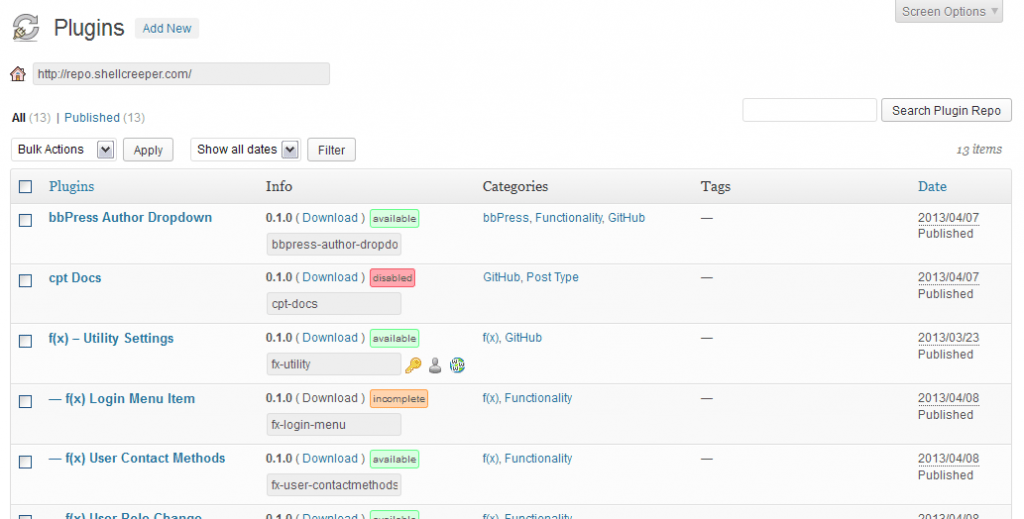Sort table by Plugins column header

coord(71,186)
